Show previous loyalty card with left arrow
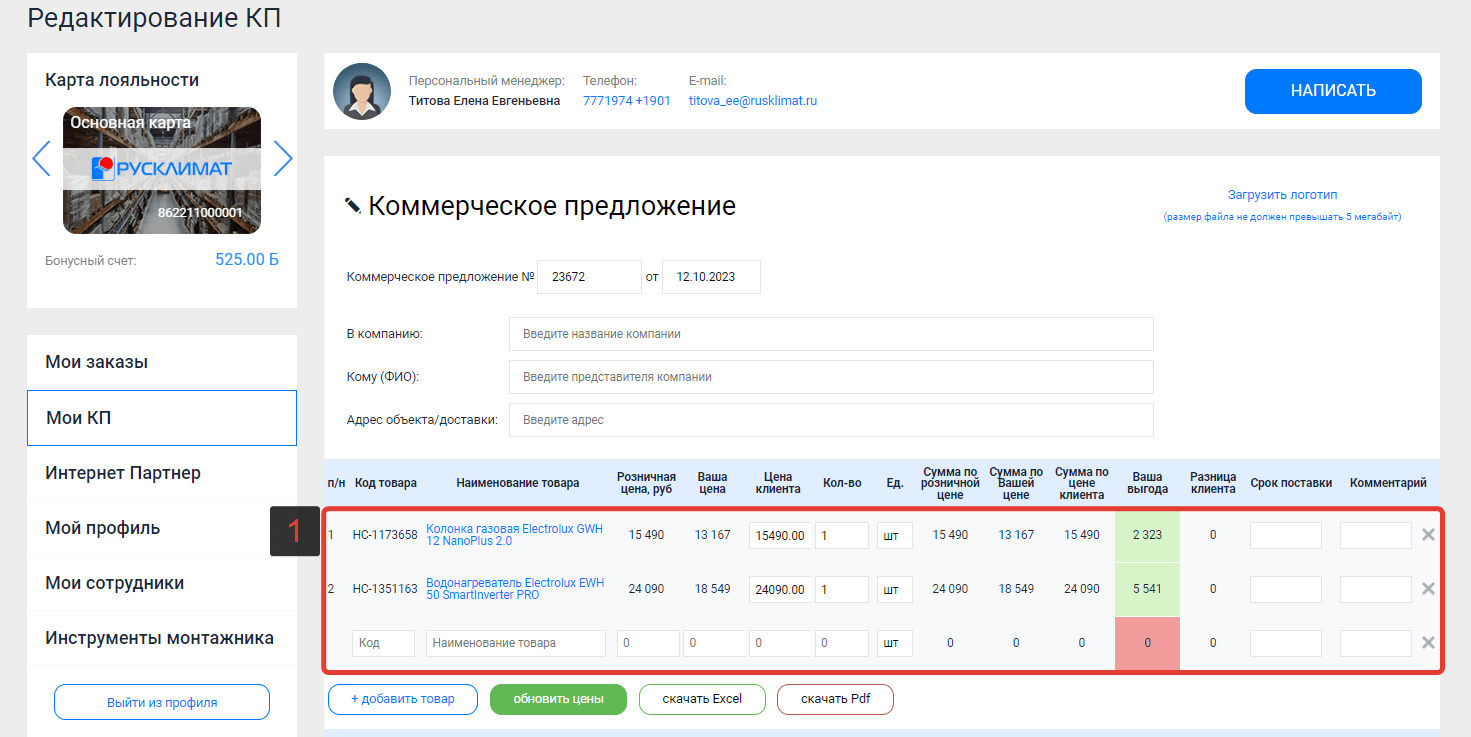 pyautogui.click(x=41, y=158)
